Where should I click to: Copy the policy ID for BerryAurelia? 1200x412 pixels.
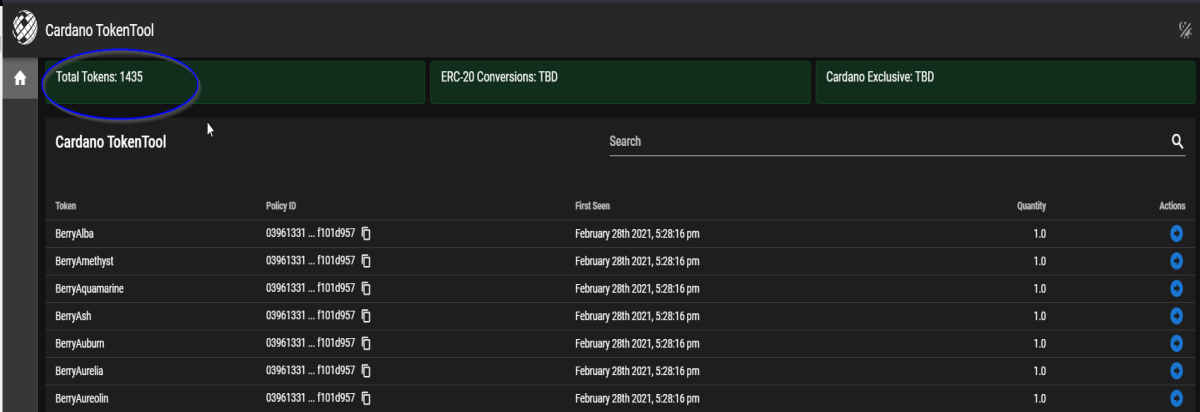(x=366, y=371)
